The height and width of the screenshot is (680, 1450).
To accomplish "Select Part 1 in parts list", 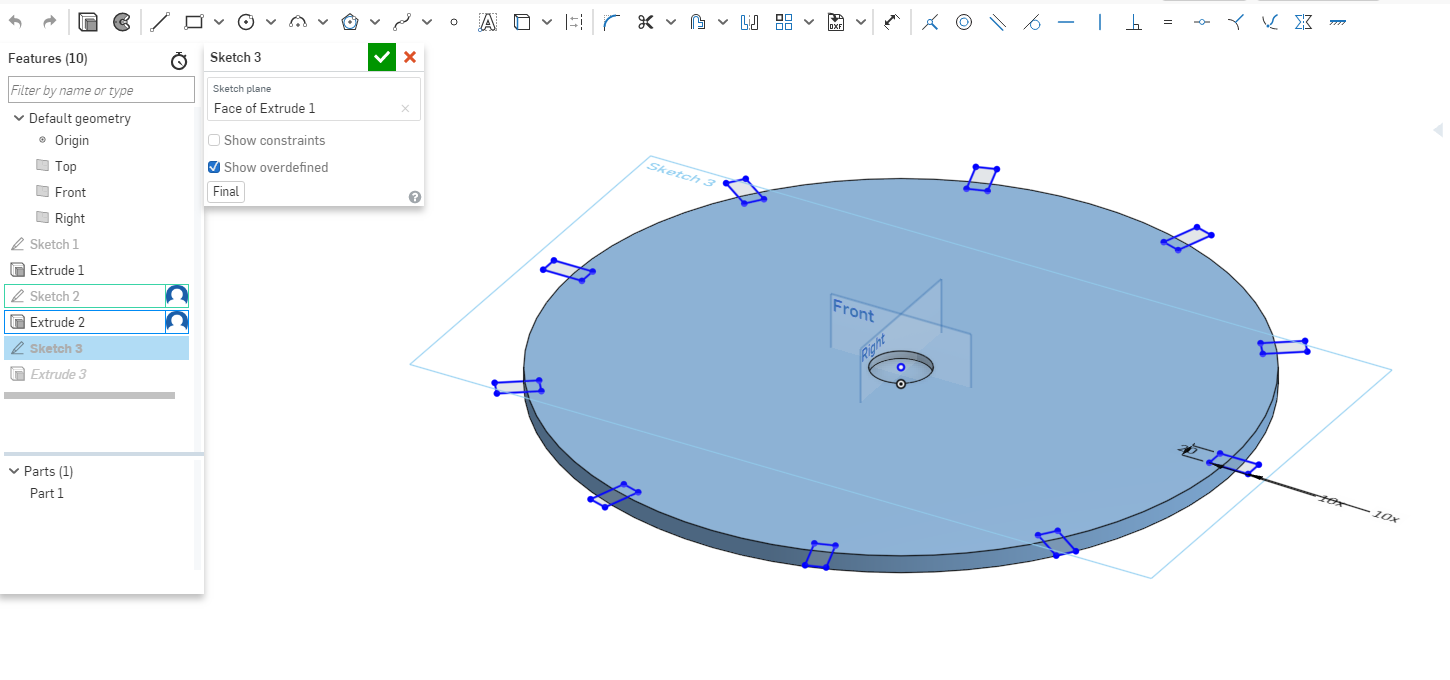I will click(47, 493).
